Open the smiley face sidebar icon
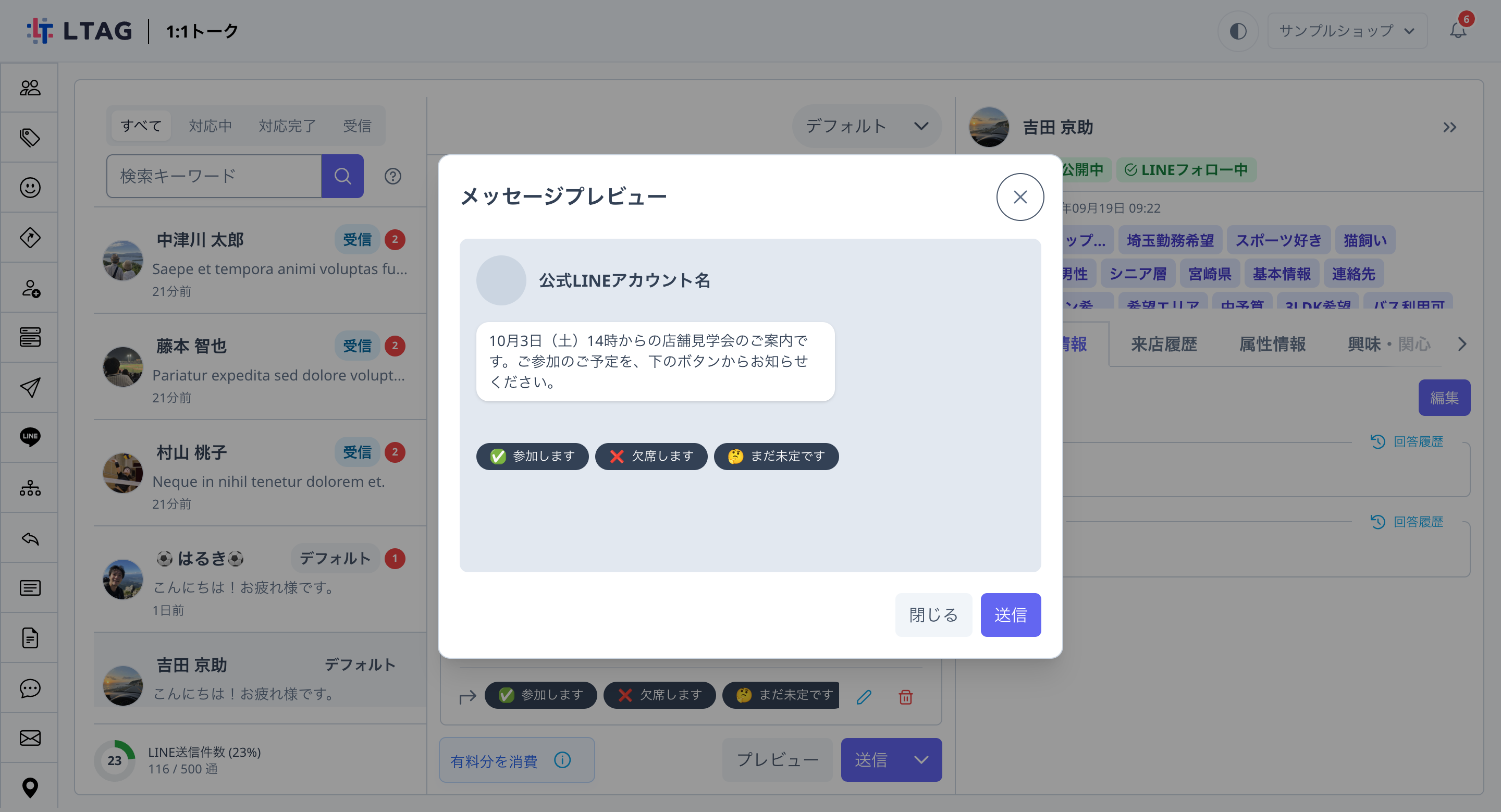 coord(30,188)
